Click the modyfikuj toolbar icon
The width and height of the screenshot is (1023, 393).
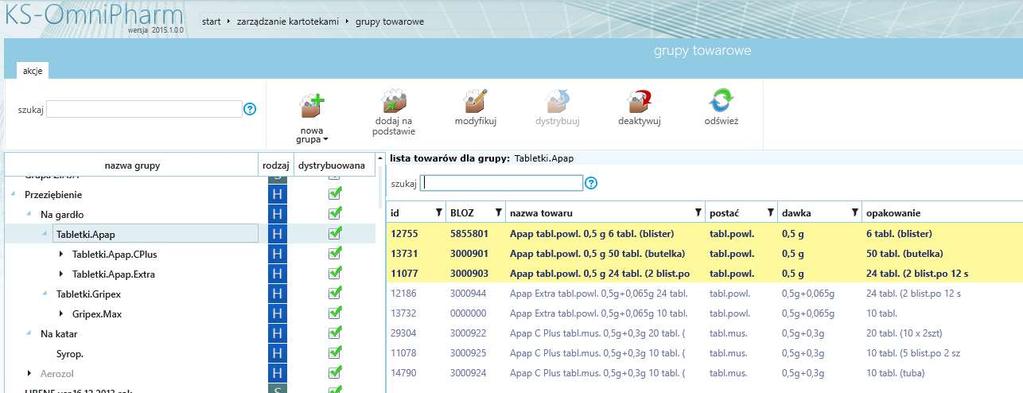tap(476, 101)
